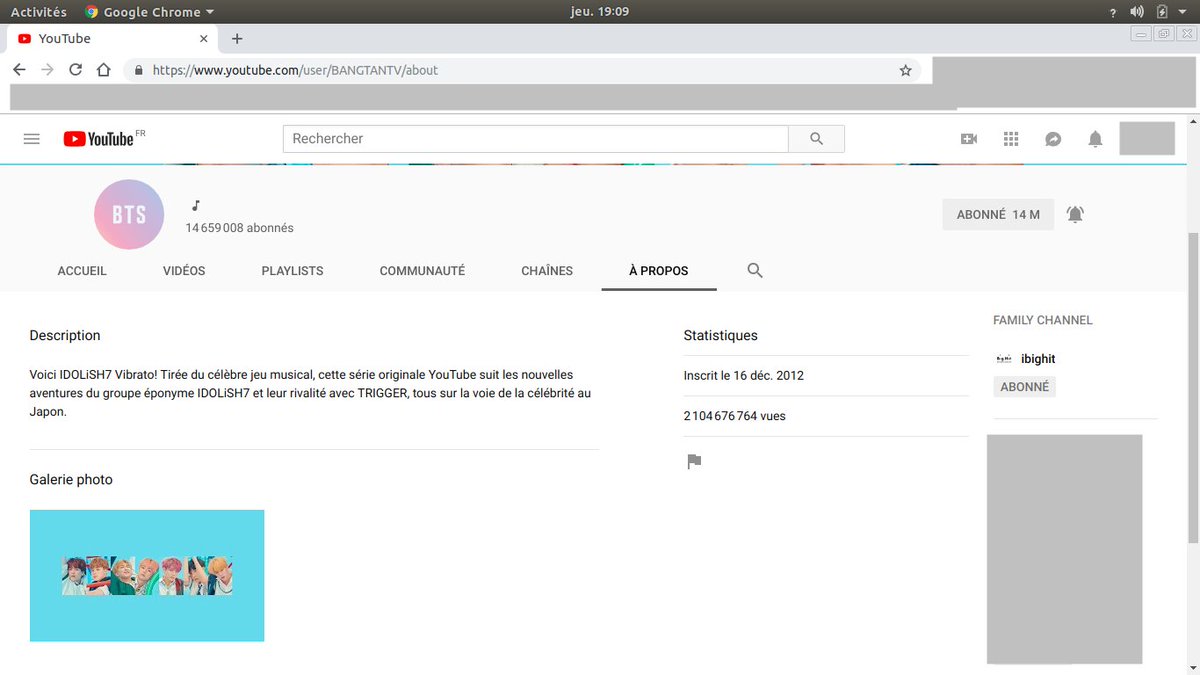This screenshot has height=675, width=1200.
Task: Open the Activités overview
Action: click(38, 12)
